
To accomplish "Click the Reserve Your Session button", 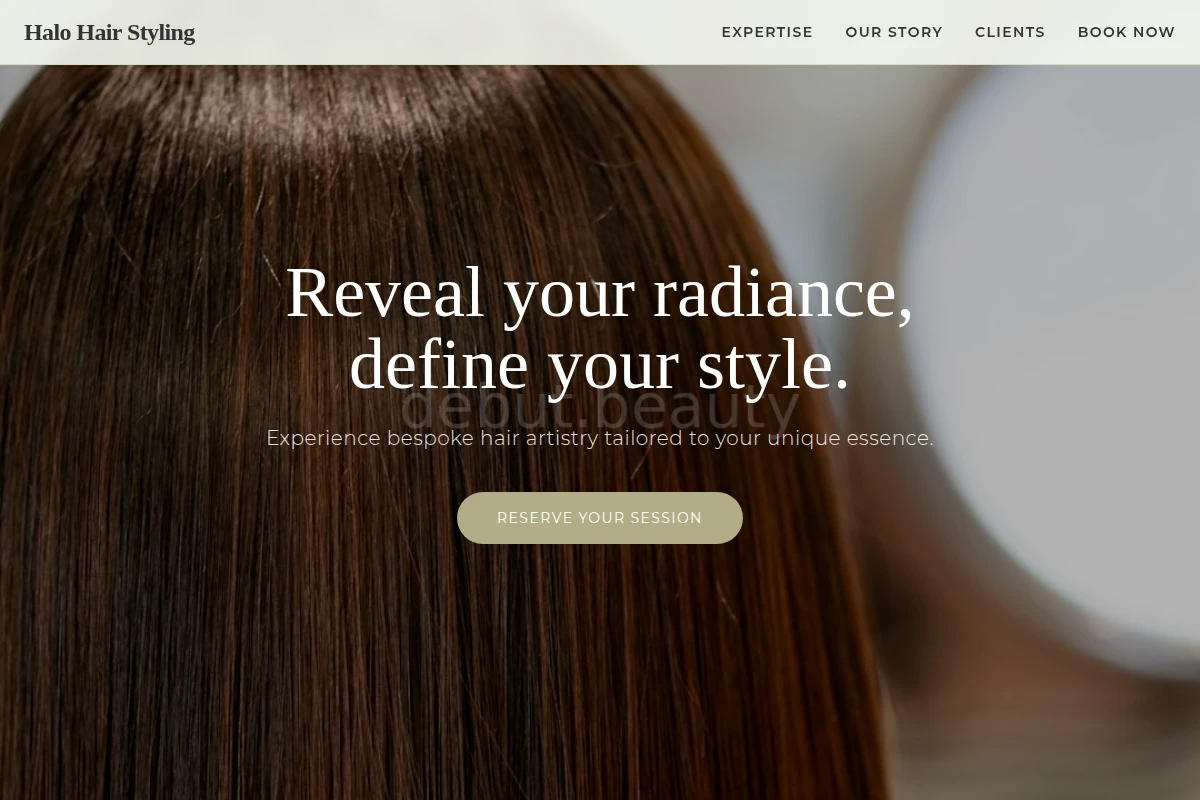I will (x=600, y=518).
